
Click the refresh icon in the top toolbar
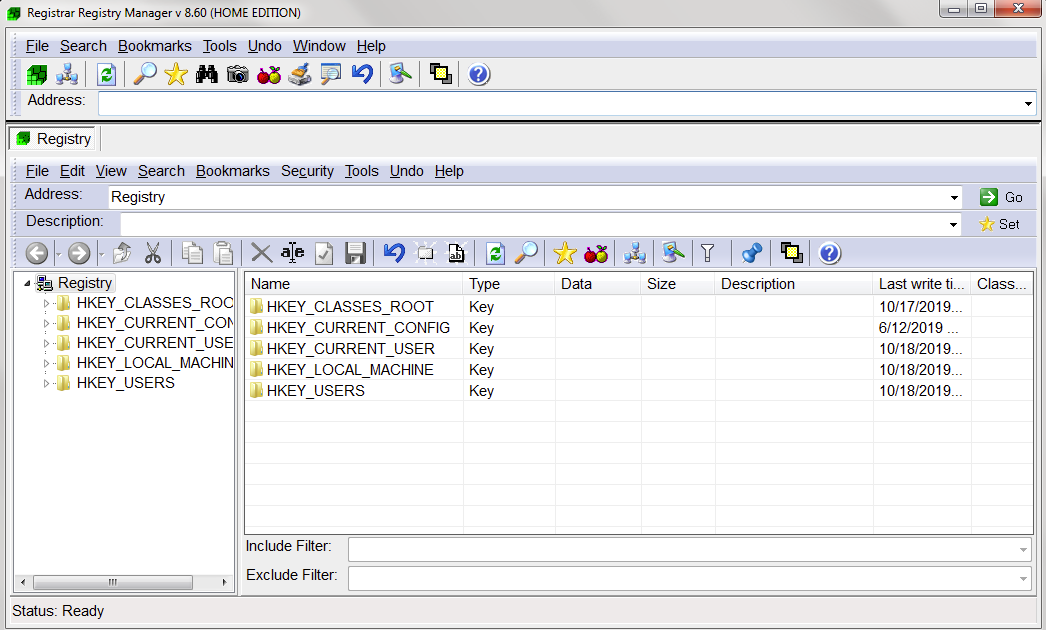coord(107,74)
